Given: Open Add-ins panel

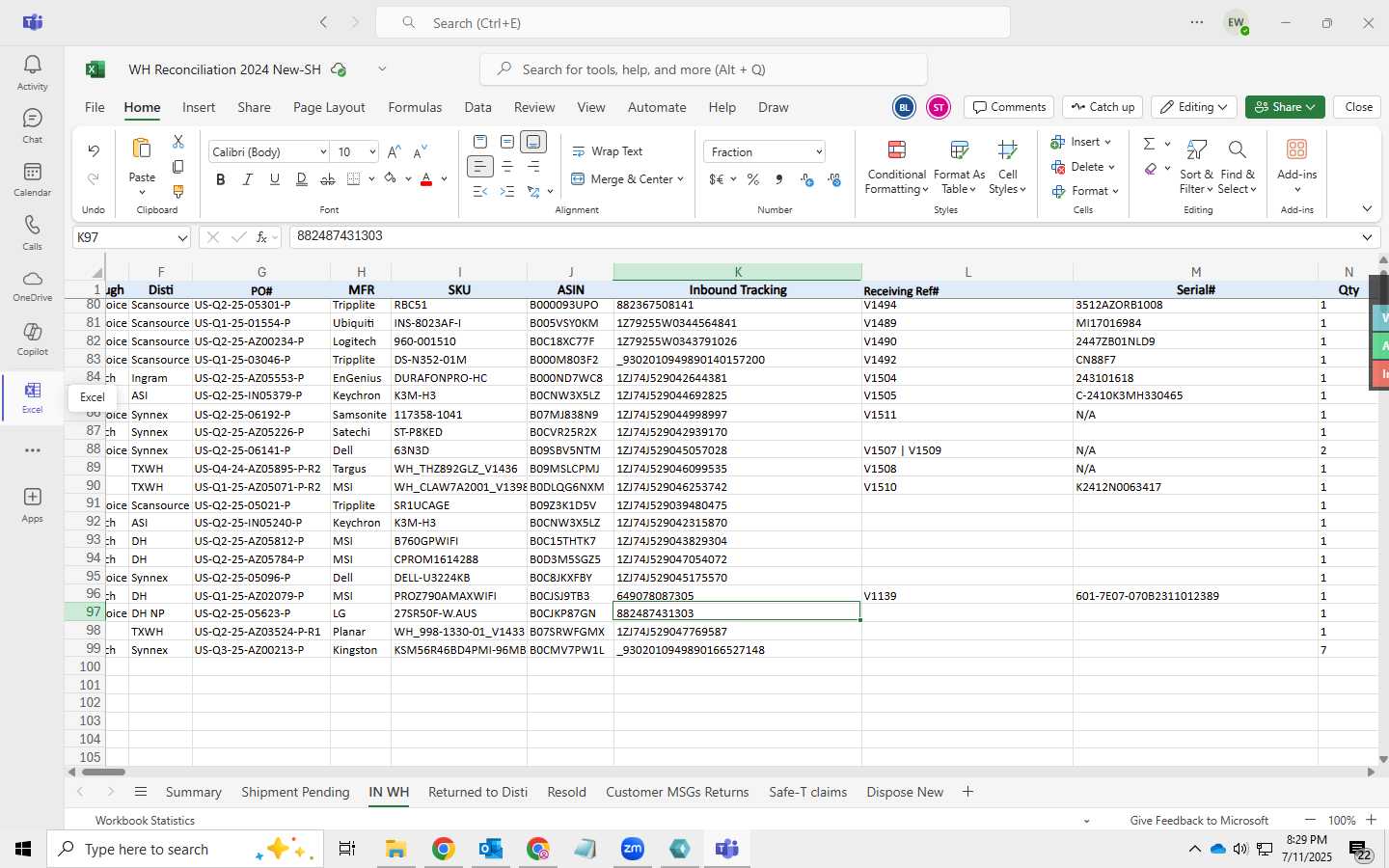Looking at the screenshot, I should coord(1296,166).
